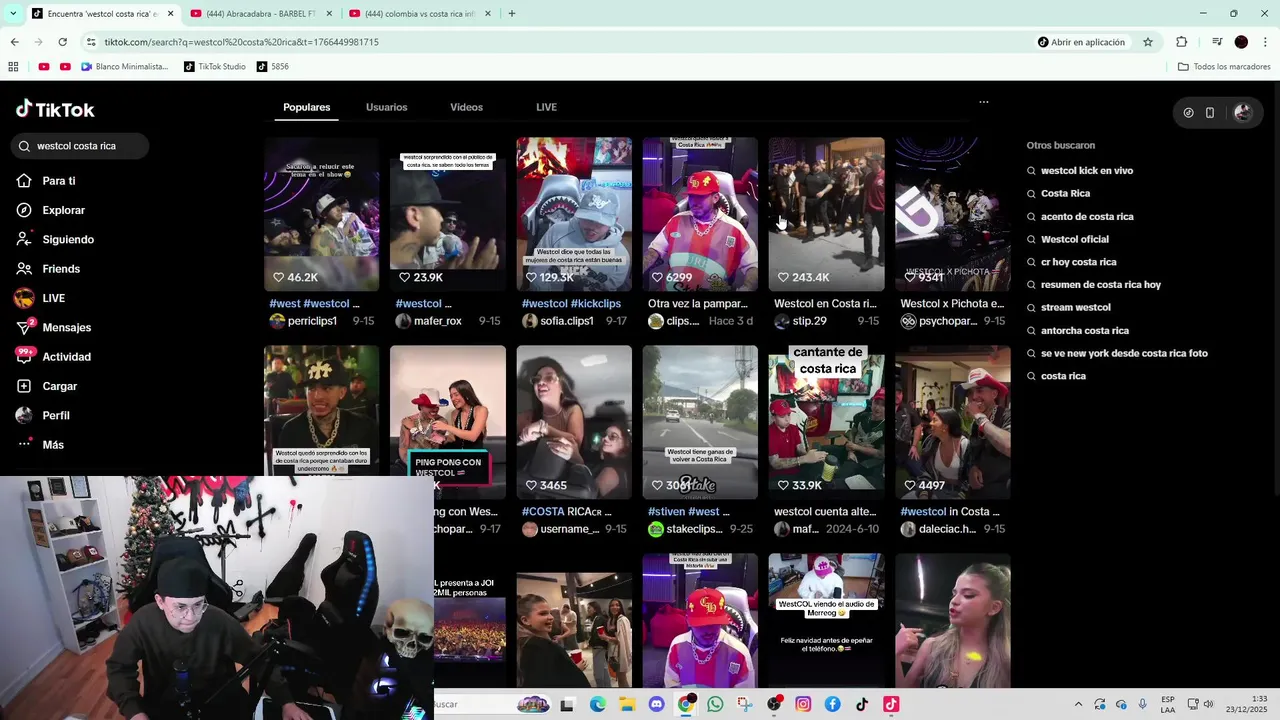Image resolution: width=1280 pixels, height=720 pixels.
Task: Open video thumbnail with 129.3K likes
Action: pos(574,214)
